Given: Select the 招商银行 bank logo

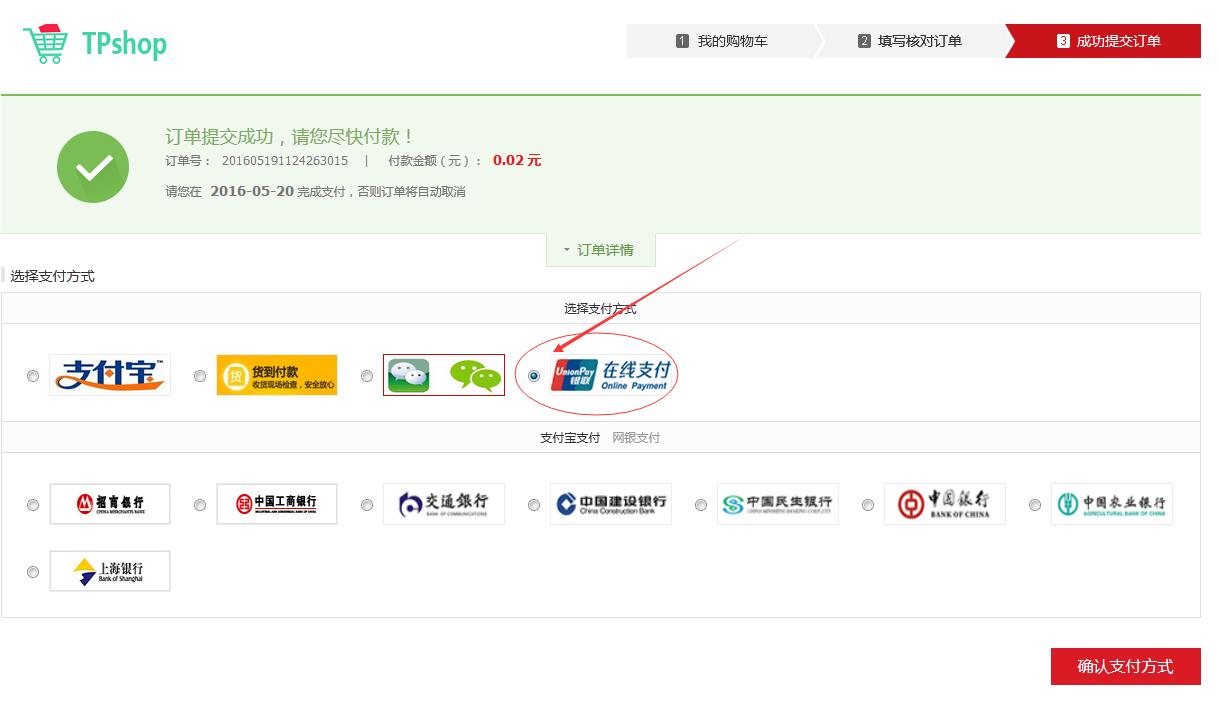Looking at the screenshot, I should point(110,503).
